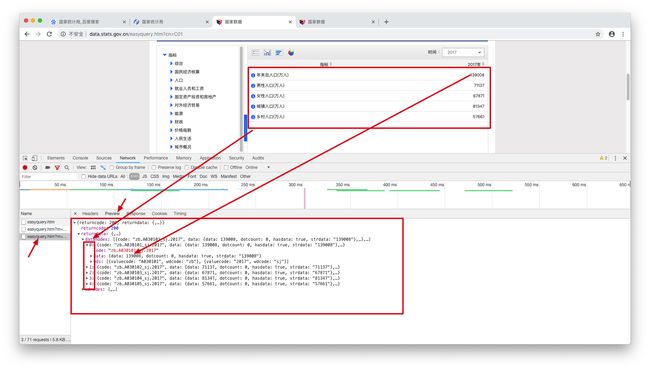The width and height of the screenshot is (650, 370).
Task: Toggle the red network filter funnel
Action: (x=57, y=167)
